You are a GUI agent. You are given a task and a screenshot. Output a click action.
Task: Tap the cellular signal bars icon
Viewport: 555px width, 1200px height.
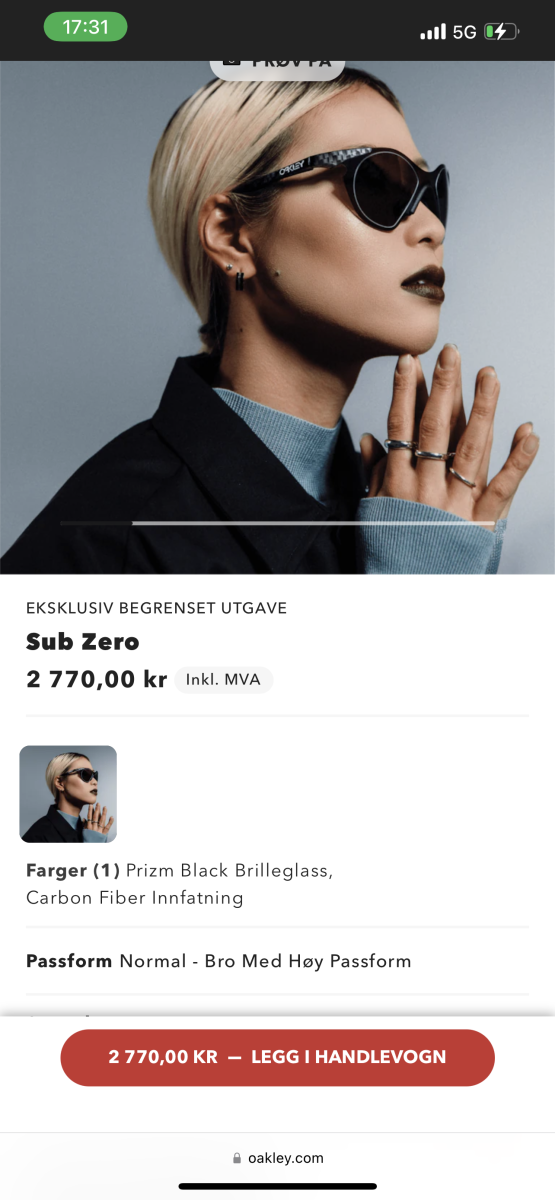coord(433,32)
